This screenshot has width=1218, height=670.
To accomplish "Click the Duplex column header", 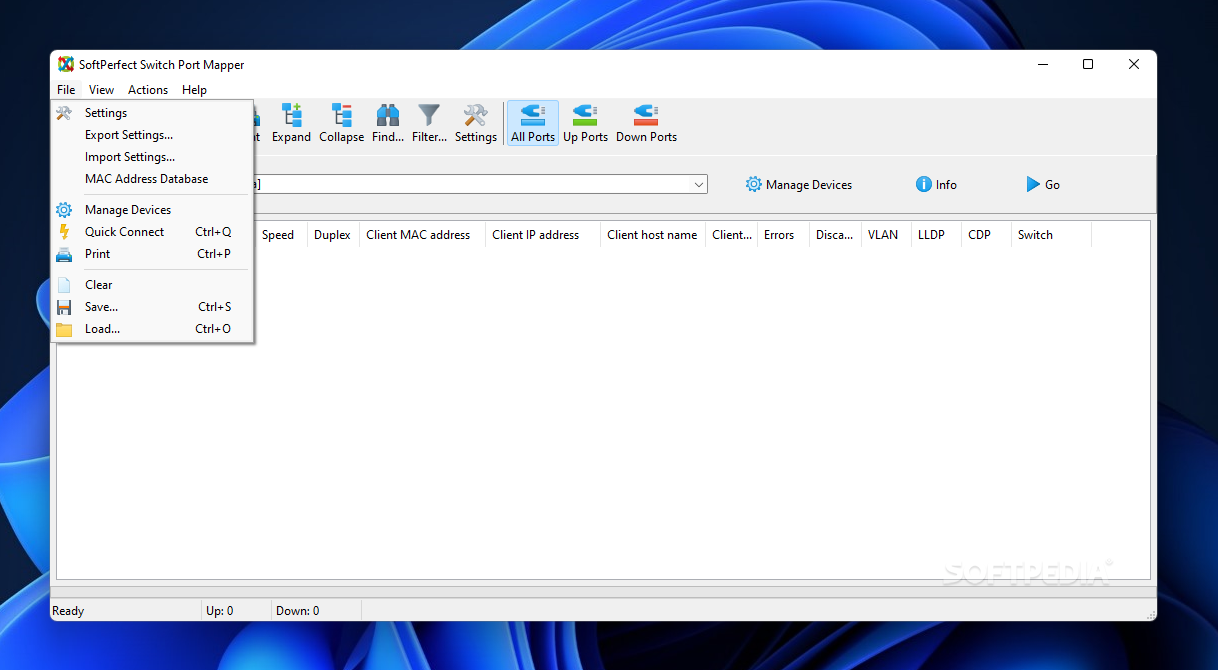I will click(x=333, y=235).
